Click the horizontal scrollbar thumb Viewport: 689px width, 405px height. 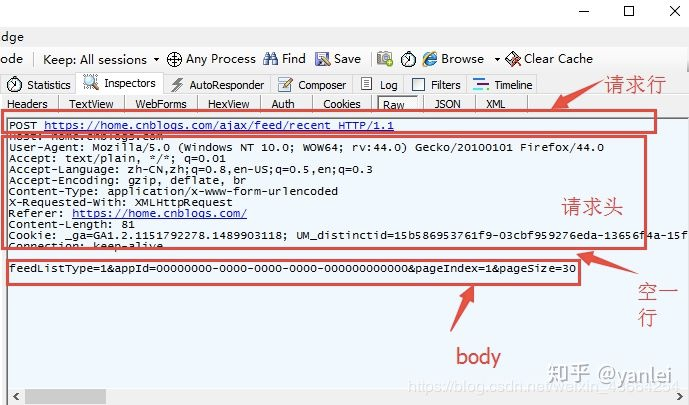65,397
